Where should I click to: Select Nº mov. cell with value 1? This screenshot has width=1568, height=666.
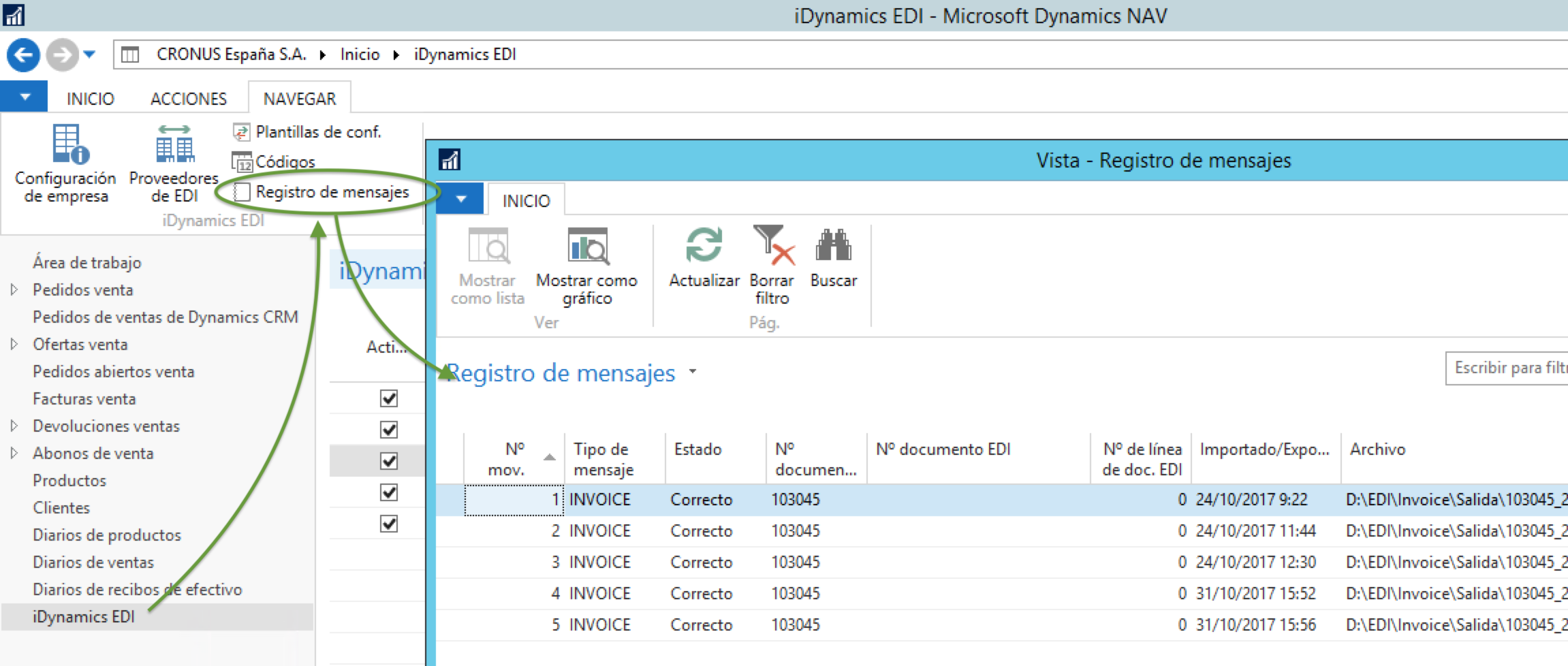[514, 500]
